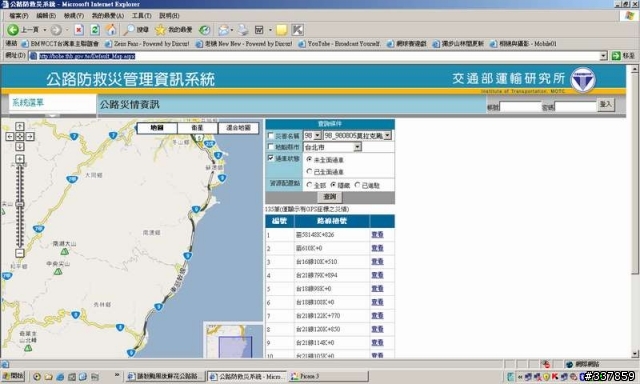
Task: Open the 檢視(V) menu
Action: (x=73, y=16)
